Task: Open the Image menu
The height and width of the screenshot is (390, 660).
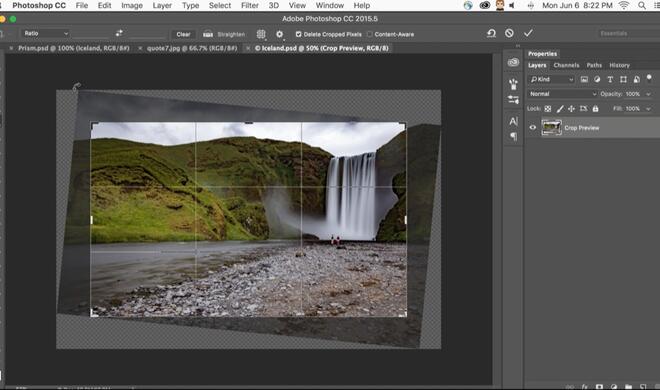Action: (132, 5)
